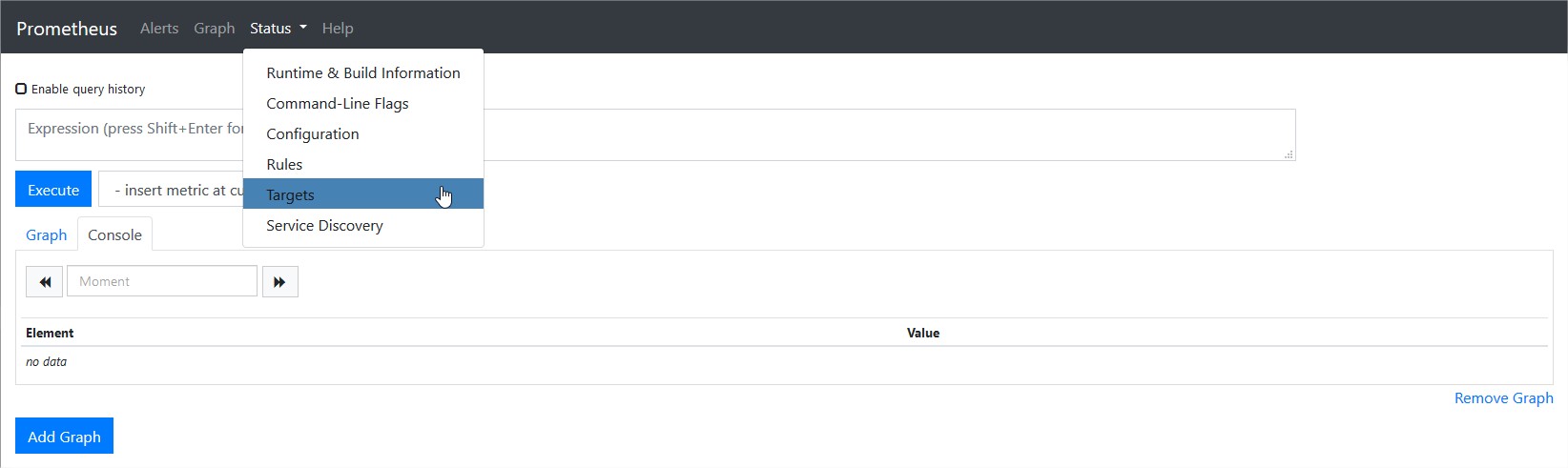Choose Runtime & Build Information
The image size is (1568, 468).
tap(363, 72)
